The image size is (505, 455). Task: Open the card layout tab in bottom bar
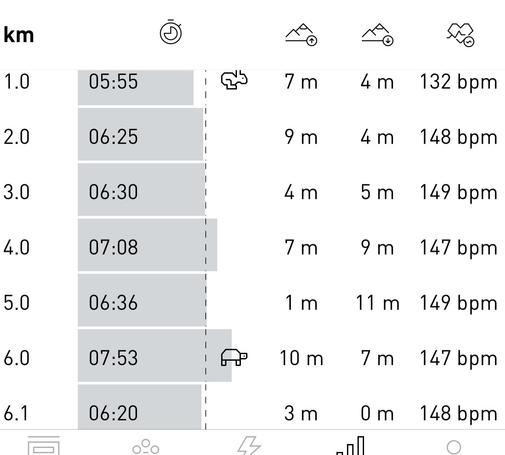[44, 445]
